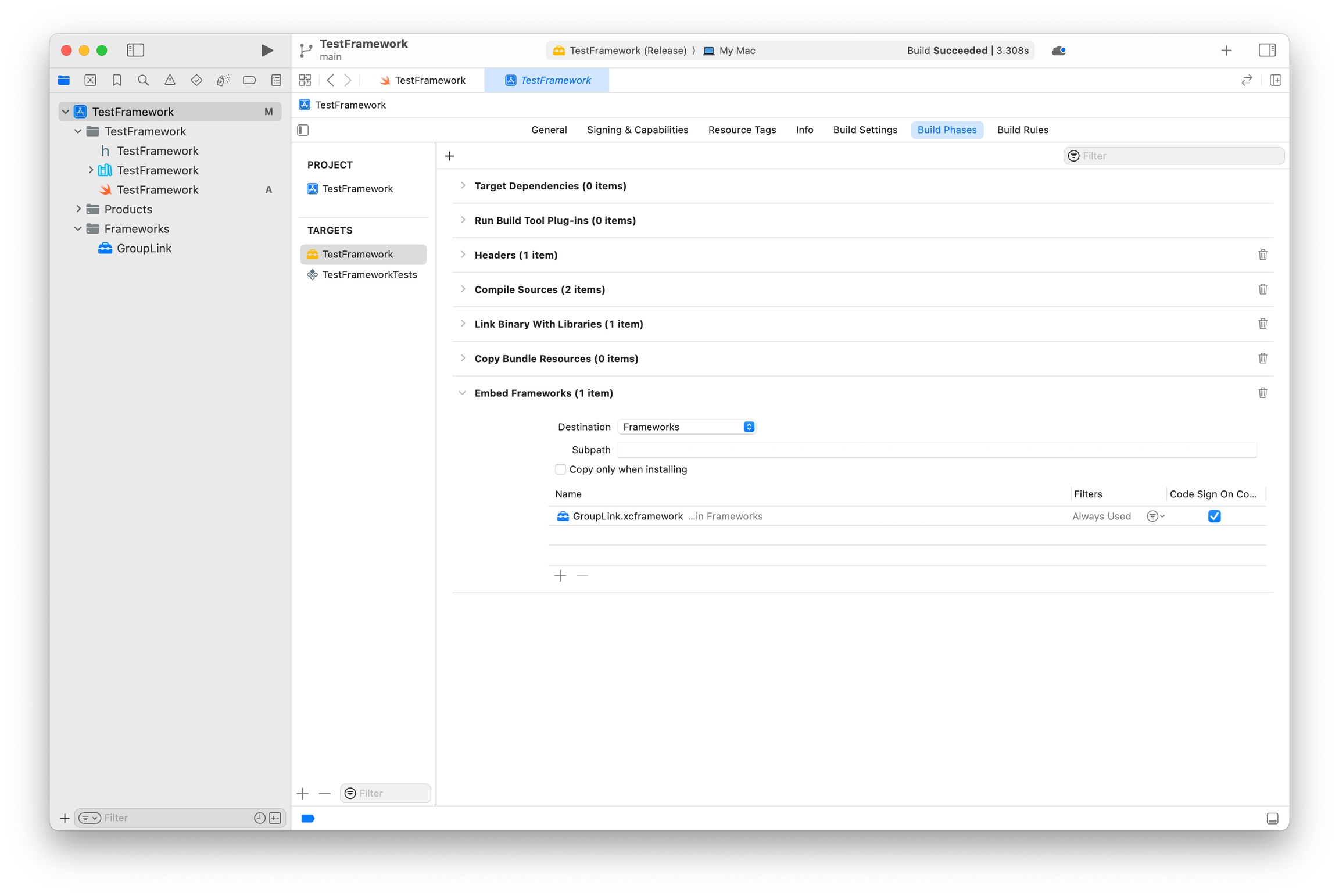Open the Test navigator diamond icon
Screen dimensions: 1339x896
(x=196, y=80)
